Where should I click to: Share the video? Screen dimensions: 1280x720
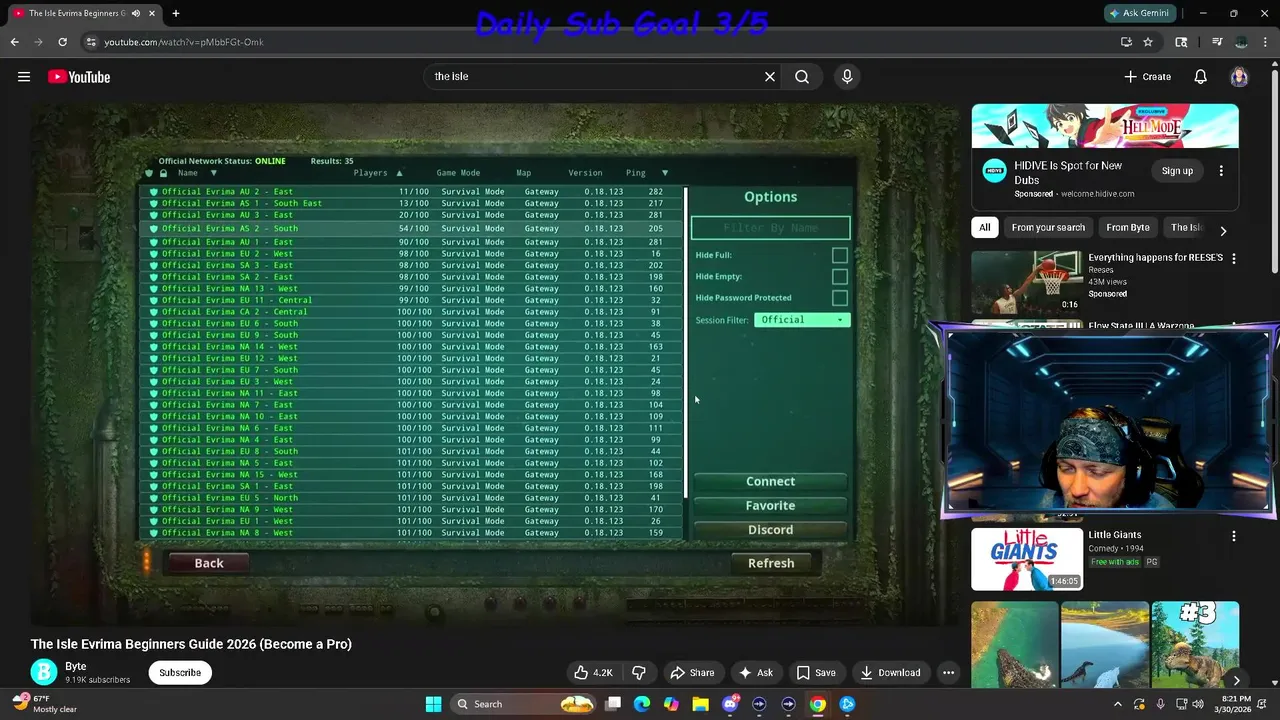tap(692, 672)
